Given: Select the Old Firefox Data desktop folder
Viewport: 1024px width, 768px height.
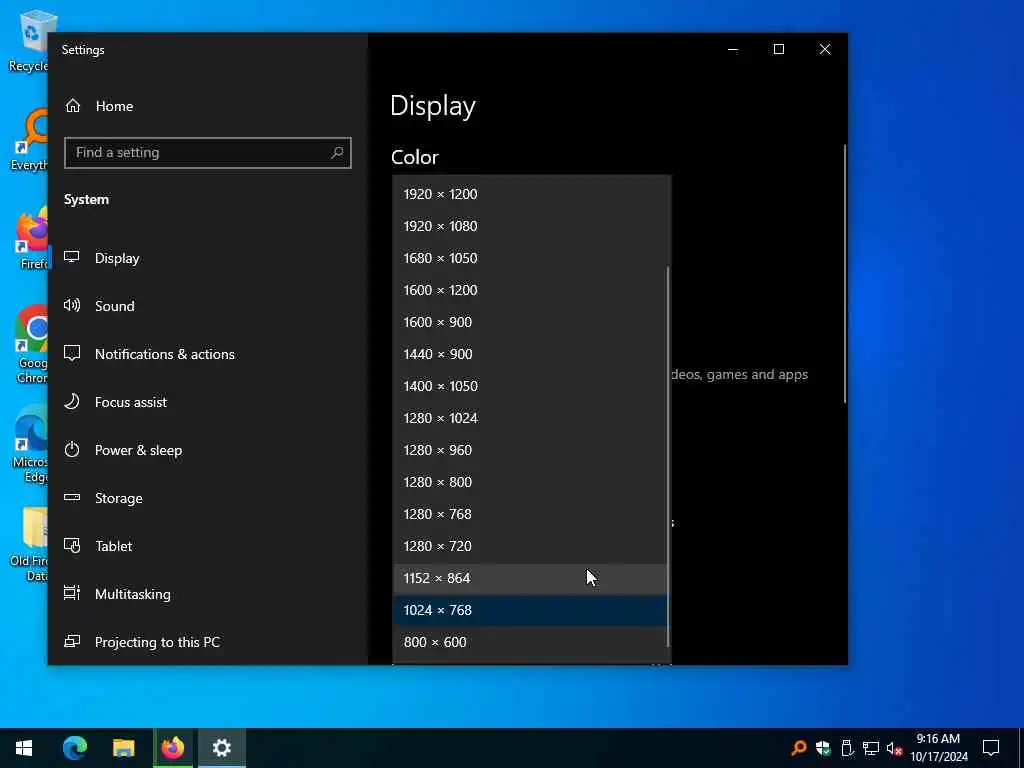Looking at the screenshot, I should pos(29,544).
